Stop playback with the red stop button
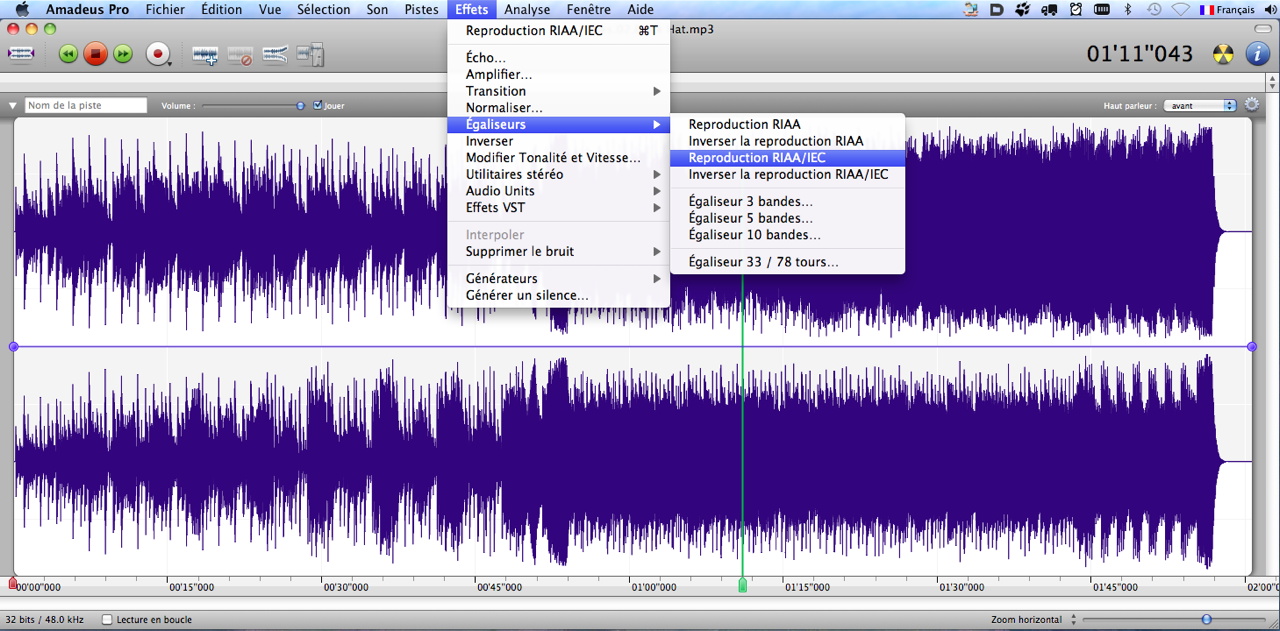The height and width of the screenshot is (631, 1280). point(95,54)
